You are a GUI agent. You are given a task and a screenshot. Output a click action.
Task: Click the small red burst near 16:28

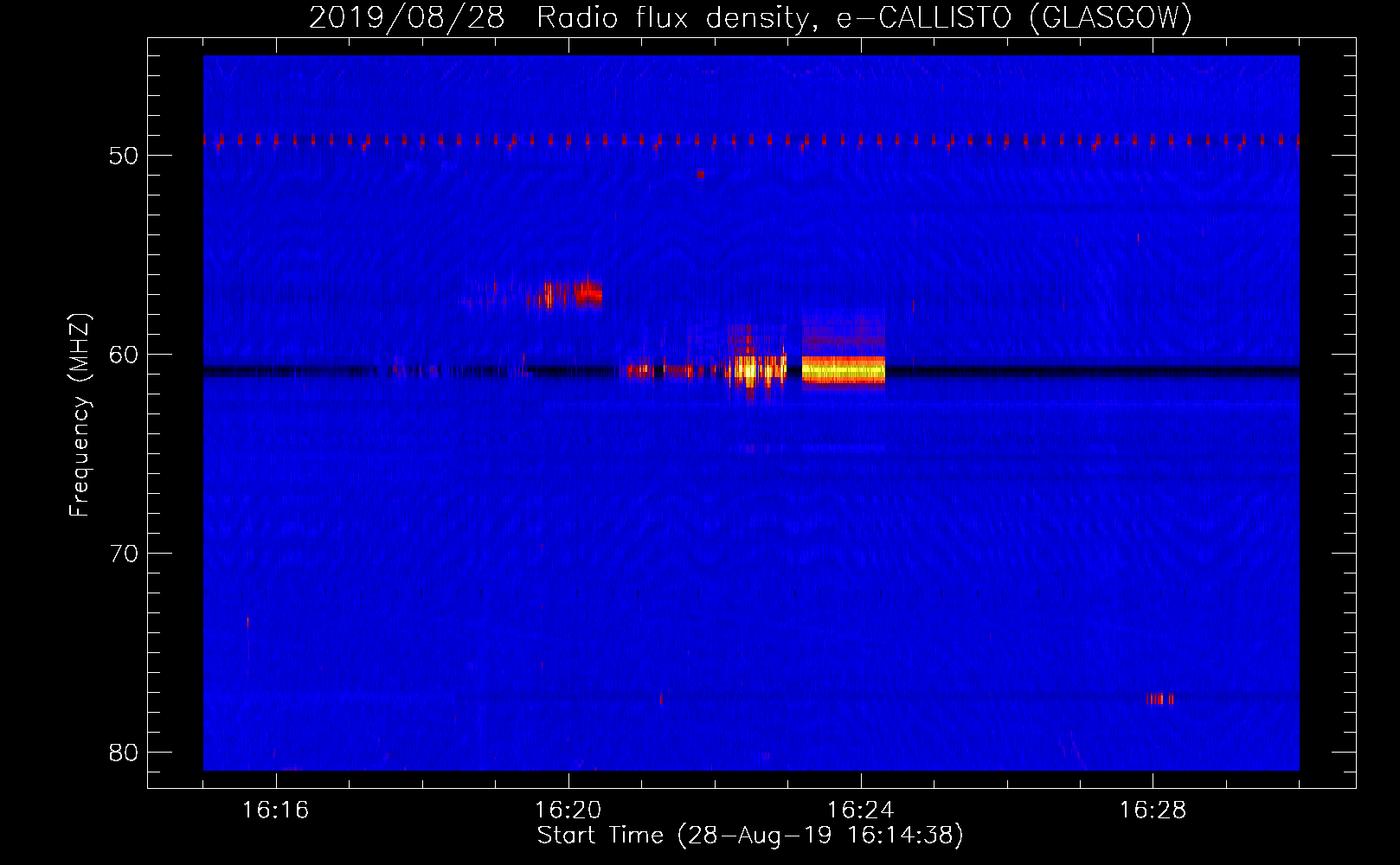[1160, 699]
